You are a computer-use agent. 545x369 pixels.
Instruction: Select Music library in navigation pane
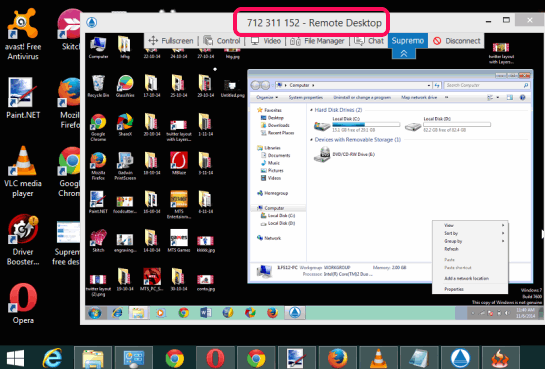tap(270, 163)
